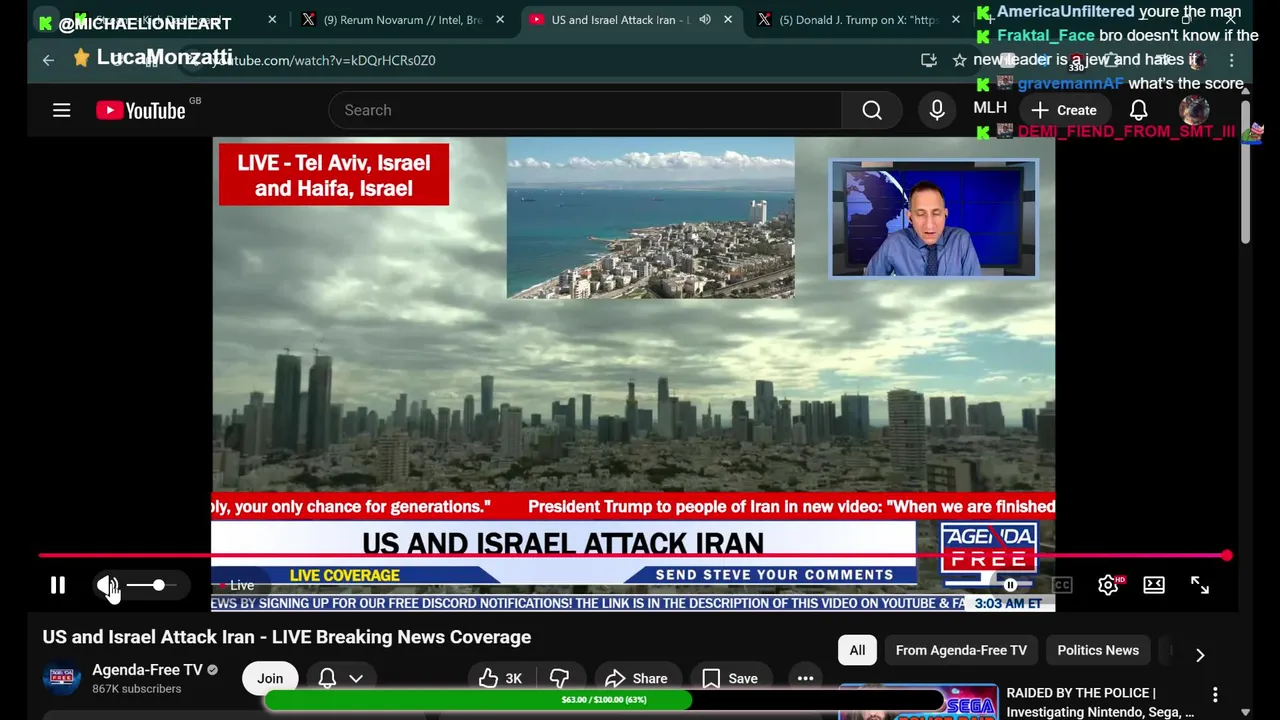Open the subscription notification bell dropdown
Viewport: 1280px width, 720px height.
(340, 678)
